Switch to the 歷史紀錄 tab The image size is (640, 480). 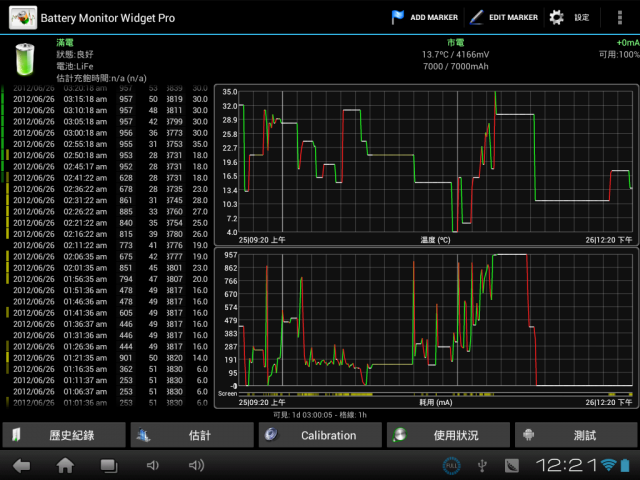(x=64, y=435)
